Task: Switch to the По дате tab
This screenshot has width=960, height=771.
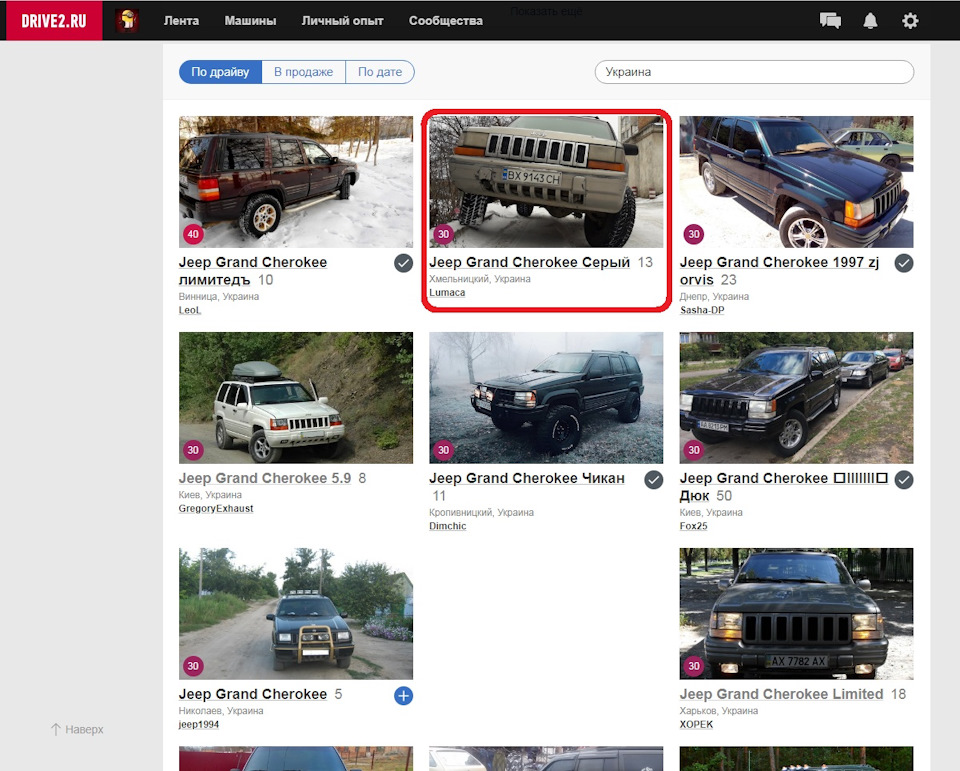Action: coord(380,72)
